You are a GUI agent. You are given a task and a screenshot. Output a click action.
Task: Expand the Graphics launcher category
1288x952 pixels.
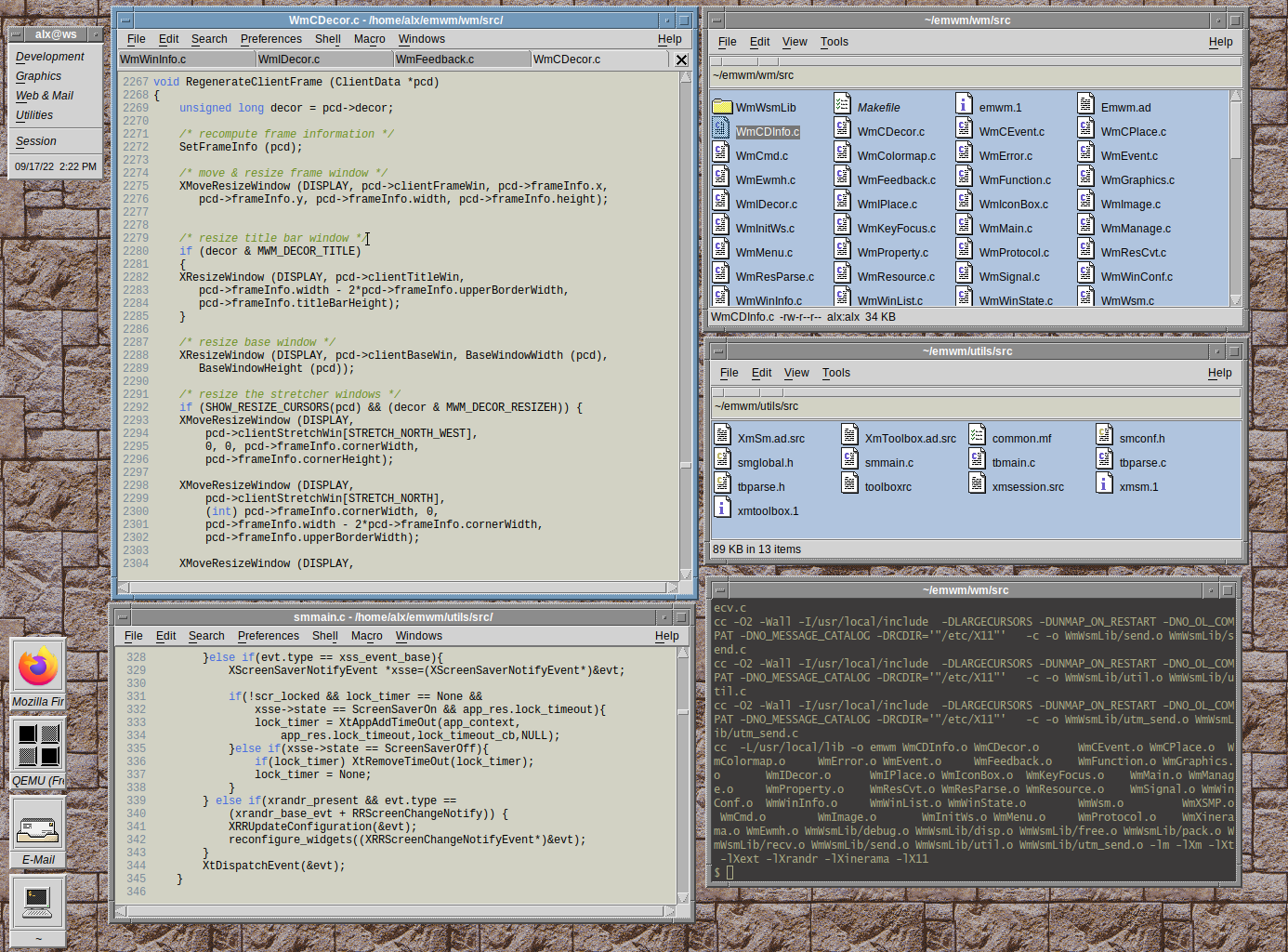pos(39,76)
